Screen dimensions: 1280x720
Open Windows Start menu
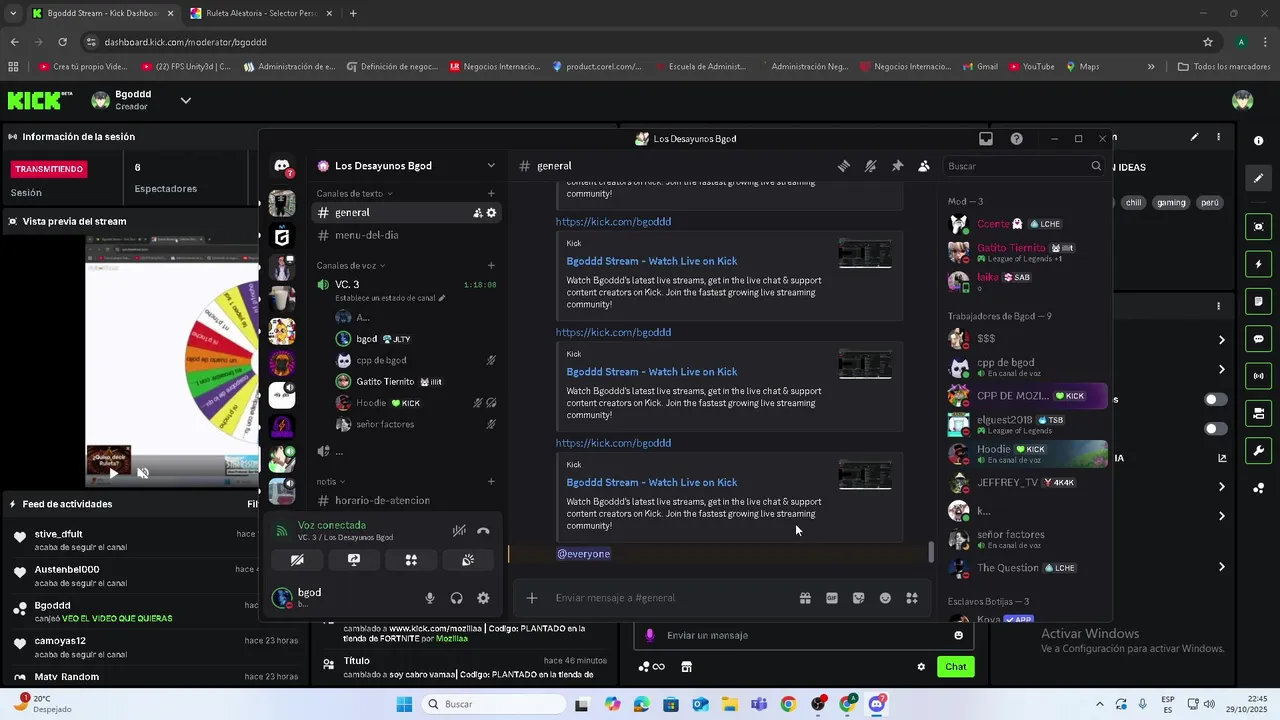404,704
